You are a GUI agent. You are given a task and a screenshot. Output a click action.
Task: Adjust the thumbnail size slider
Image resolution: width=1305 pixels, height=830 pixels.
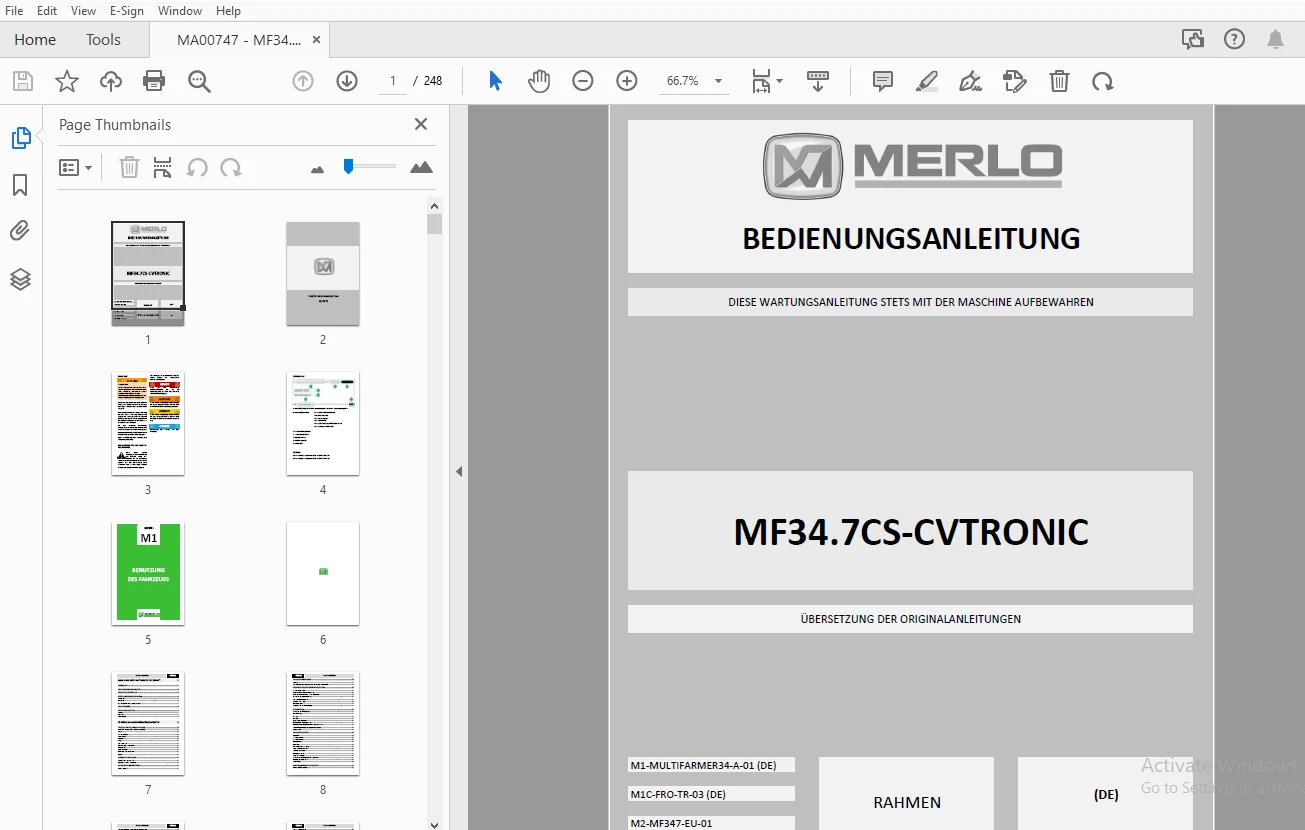[348, 166]
